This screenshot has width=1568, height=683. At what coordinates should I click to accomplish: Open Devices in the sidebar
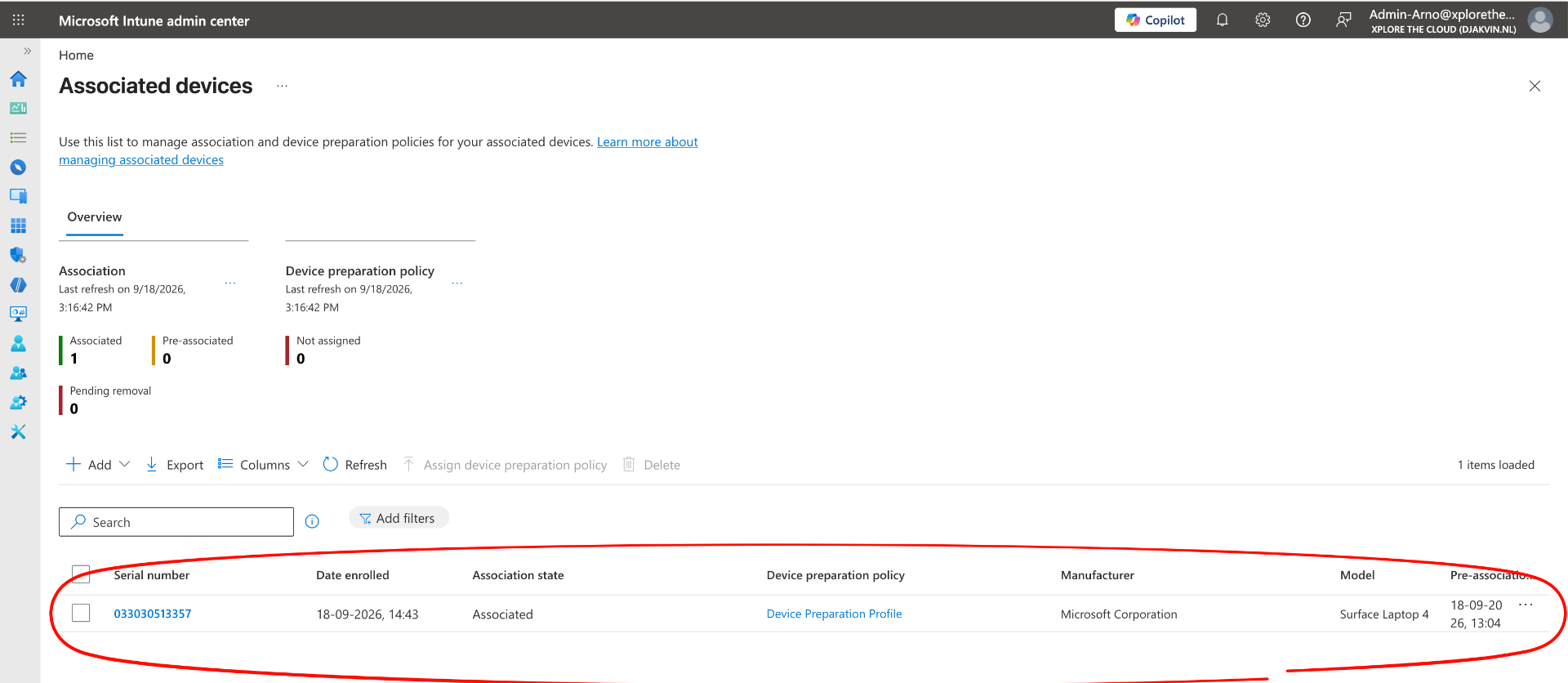pos(18,196)
